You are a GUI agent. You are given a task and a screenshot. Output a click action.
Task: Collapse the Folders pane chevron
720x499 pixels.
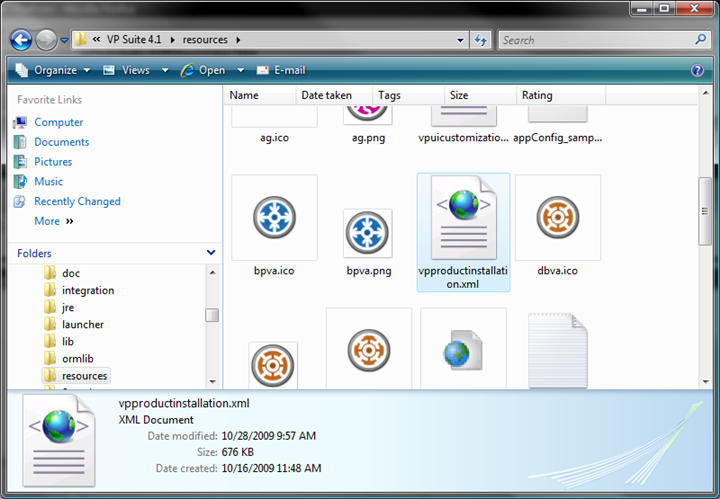211,252
